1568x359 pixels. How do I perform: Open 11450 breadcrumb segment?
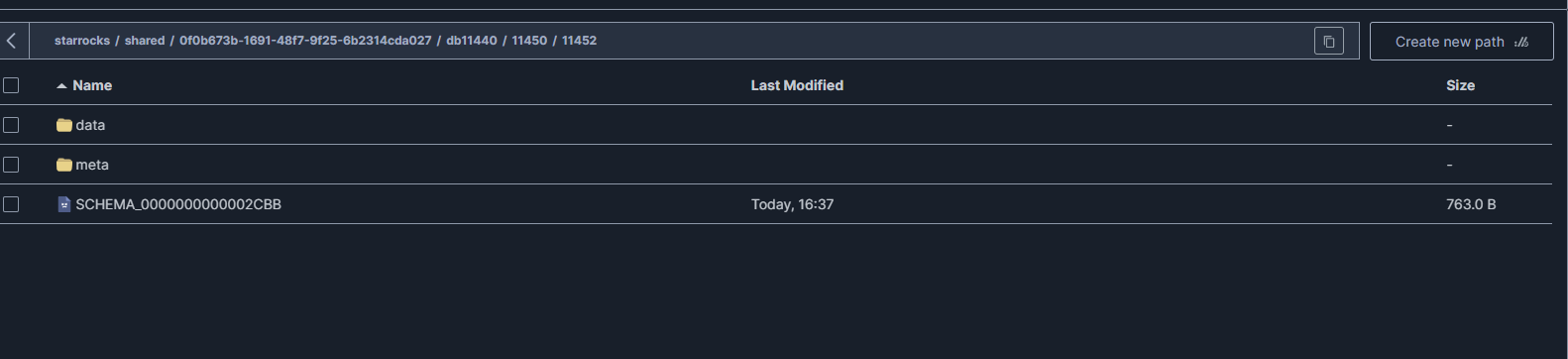(529, 41)
